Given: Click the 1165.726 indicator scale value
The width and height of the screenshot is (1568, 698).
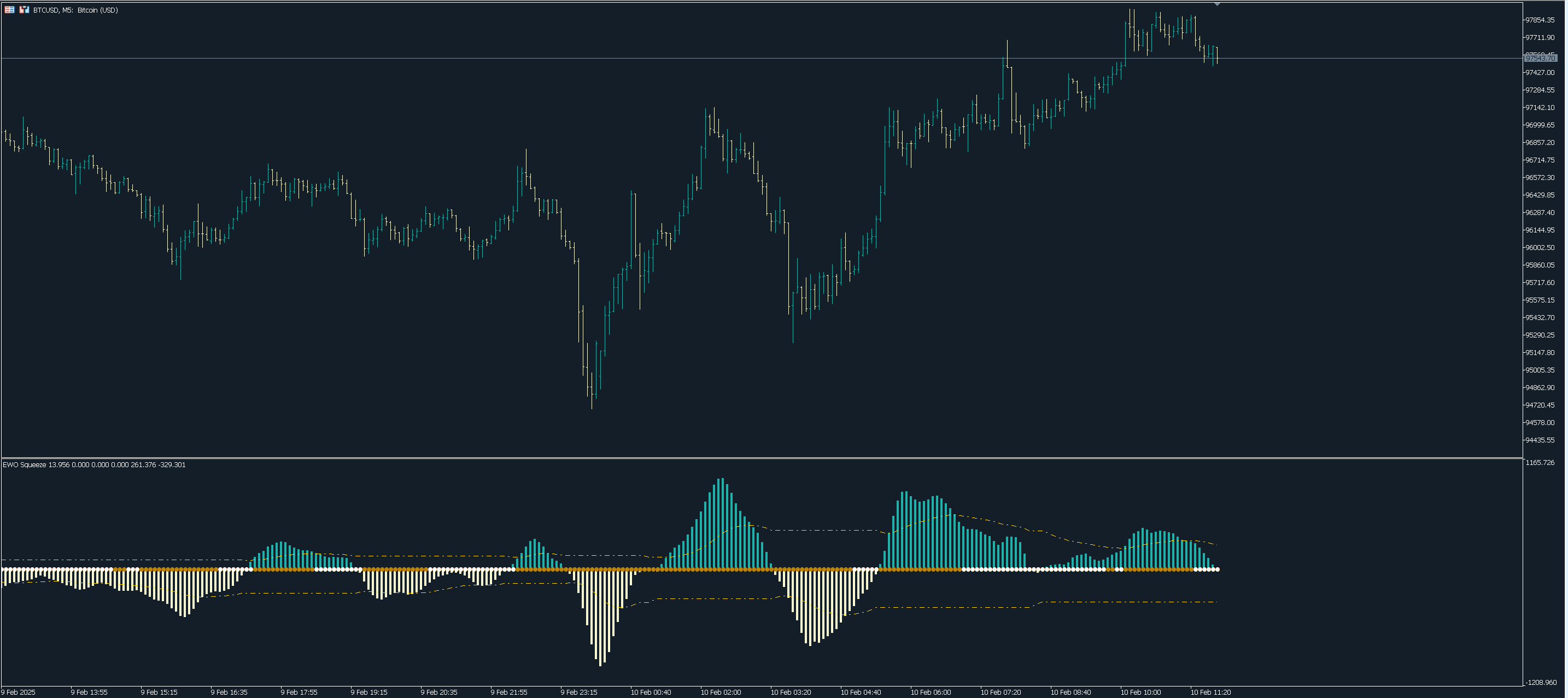Looking at the screenshot, I should pos(1540,463).
